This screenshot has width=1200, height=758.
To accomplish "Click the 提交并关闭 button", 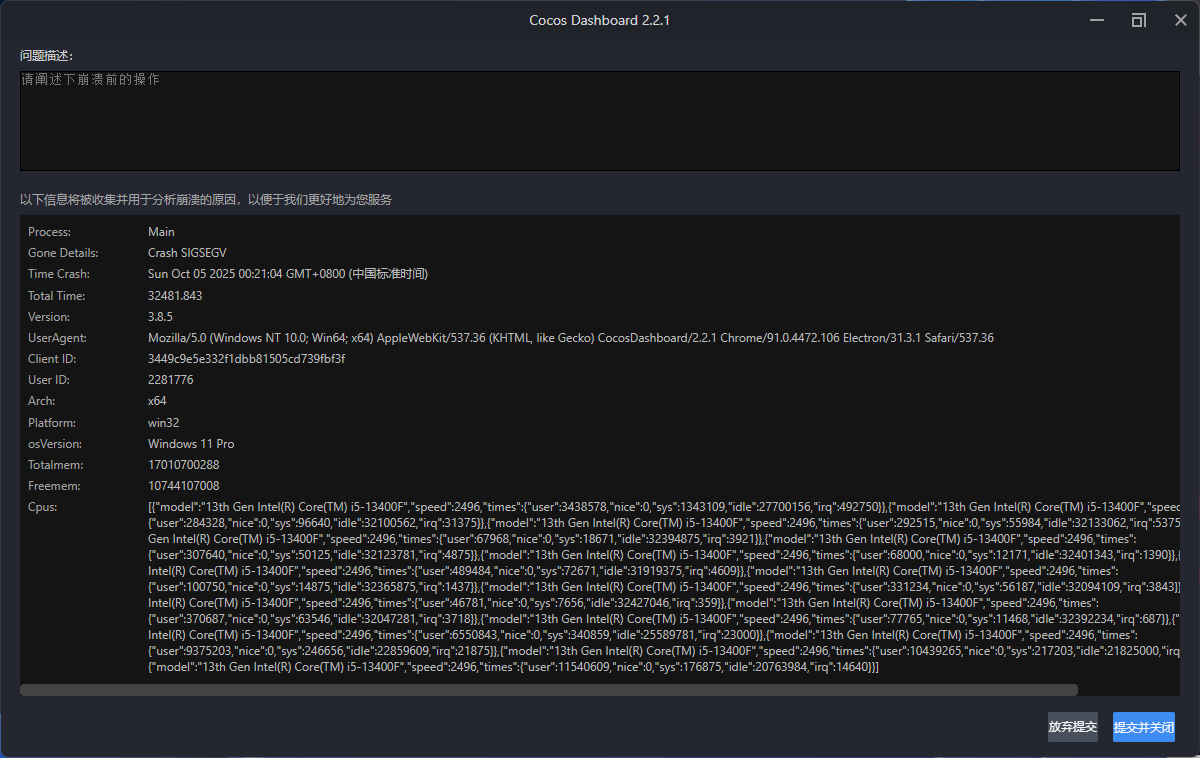I will (1144, 727).
